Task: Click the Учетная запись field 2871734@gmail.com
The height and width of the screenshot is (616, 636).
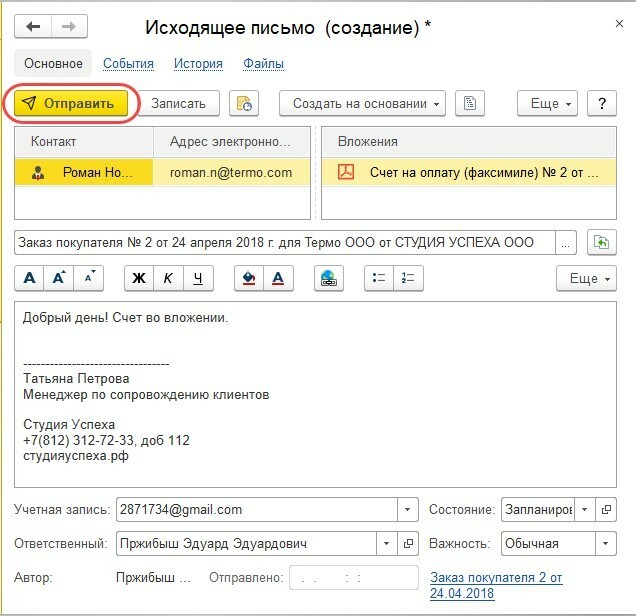Action: click(x=257, y=509)
